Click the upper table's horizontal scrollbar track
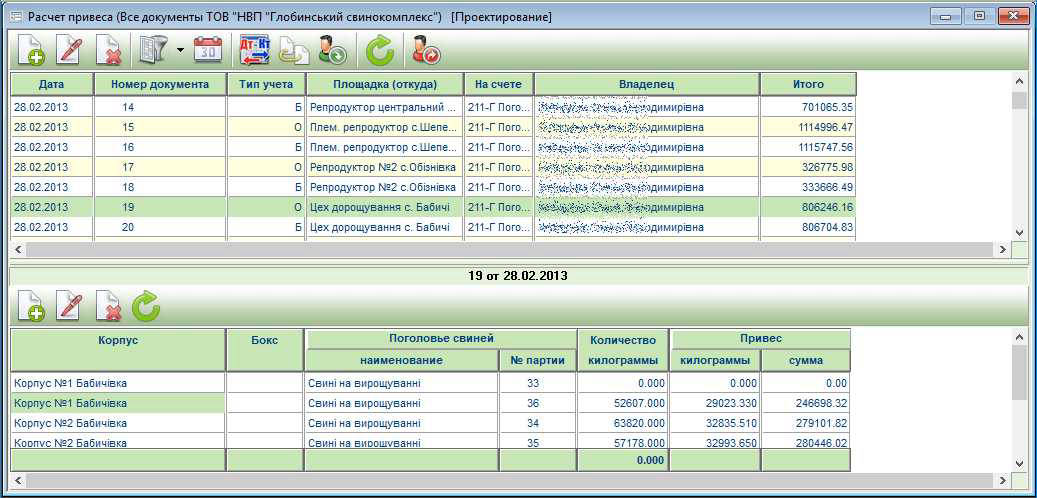This screenshot has width=1037, height=498. 500,248
